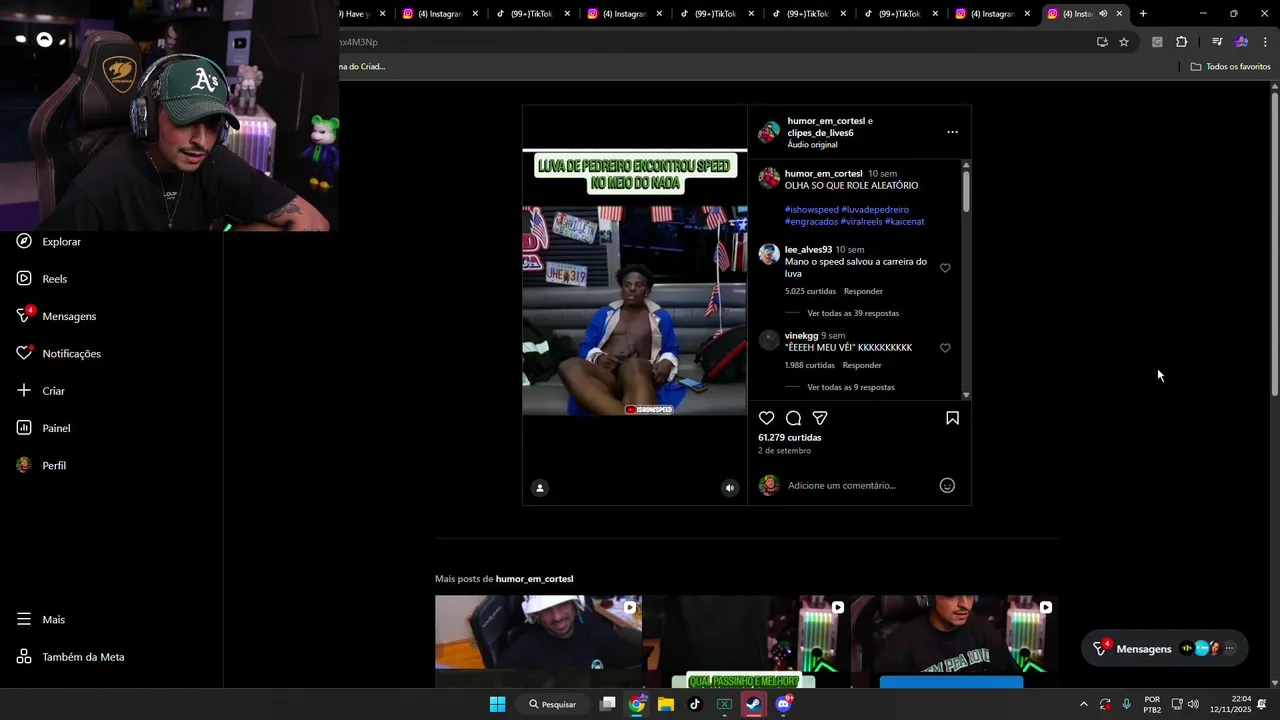Click the main ISHOWSPEED video
Image resolution: width=1280 pixels, height=720 pixels.
click(634, 305)
